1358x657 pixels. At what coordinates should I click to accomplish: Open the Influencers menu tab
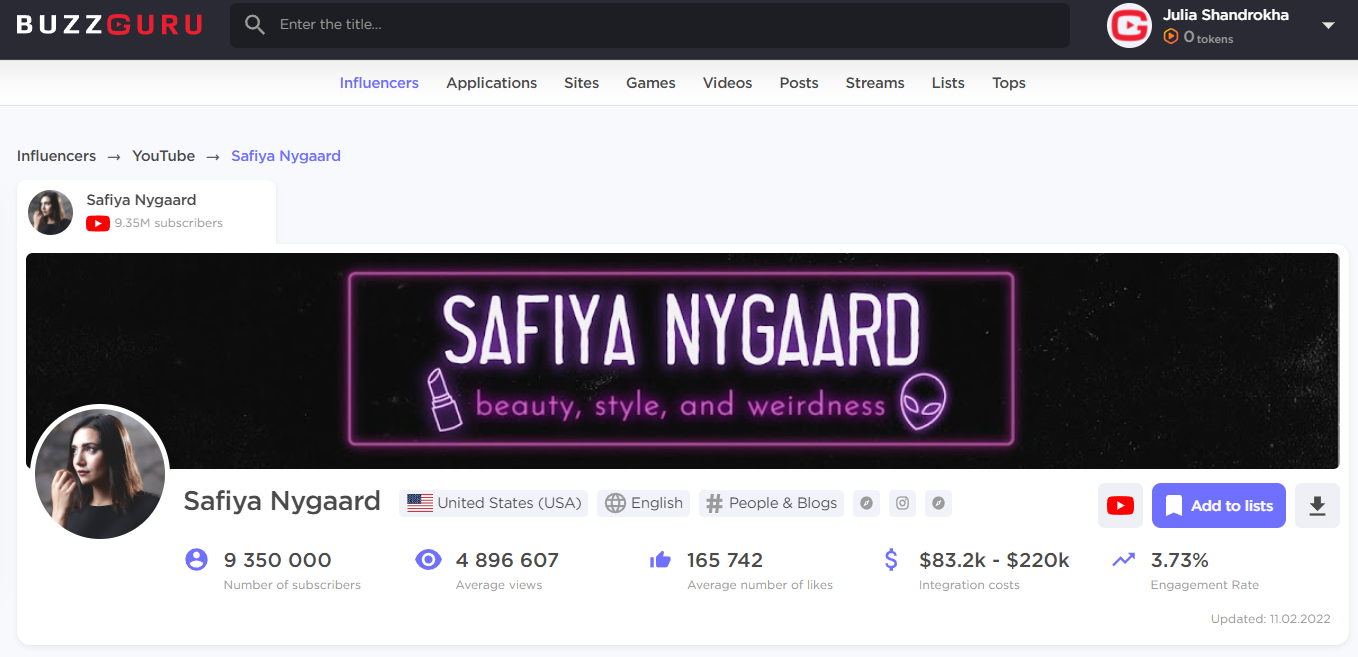[x=379, y=83]
